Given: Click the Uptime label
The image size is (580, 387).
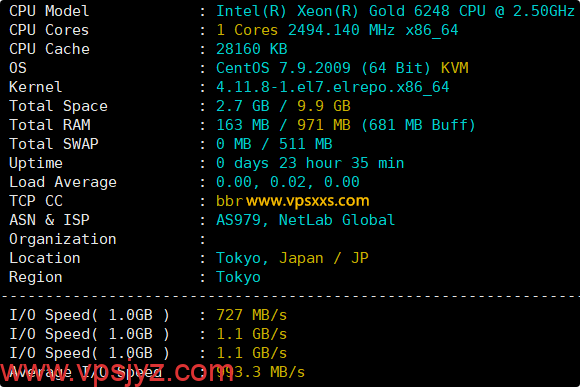Looking at the screenshot, I should tap(36, 163).
